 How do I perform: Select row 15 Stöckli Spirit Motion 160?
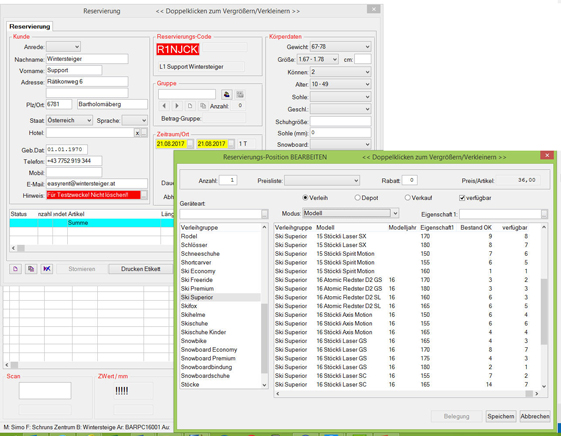click(x=407, y=271)
